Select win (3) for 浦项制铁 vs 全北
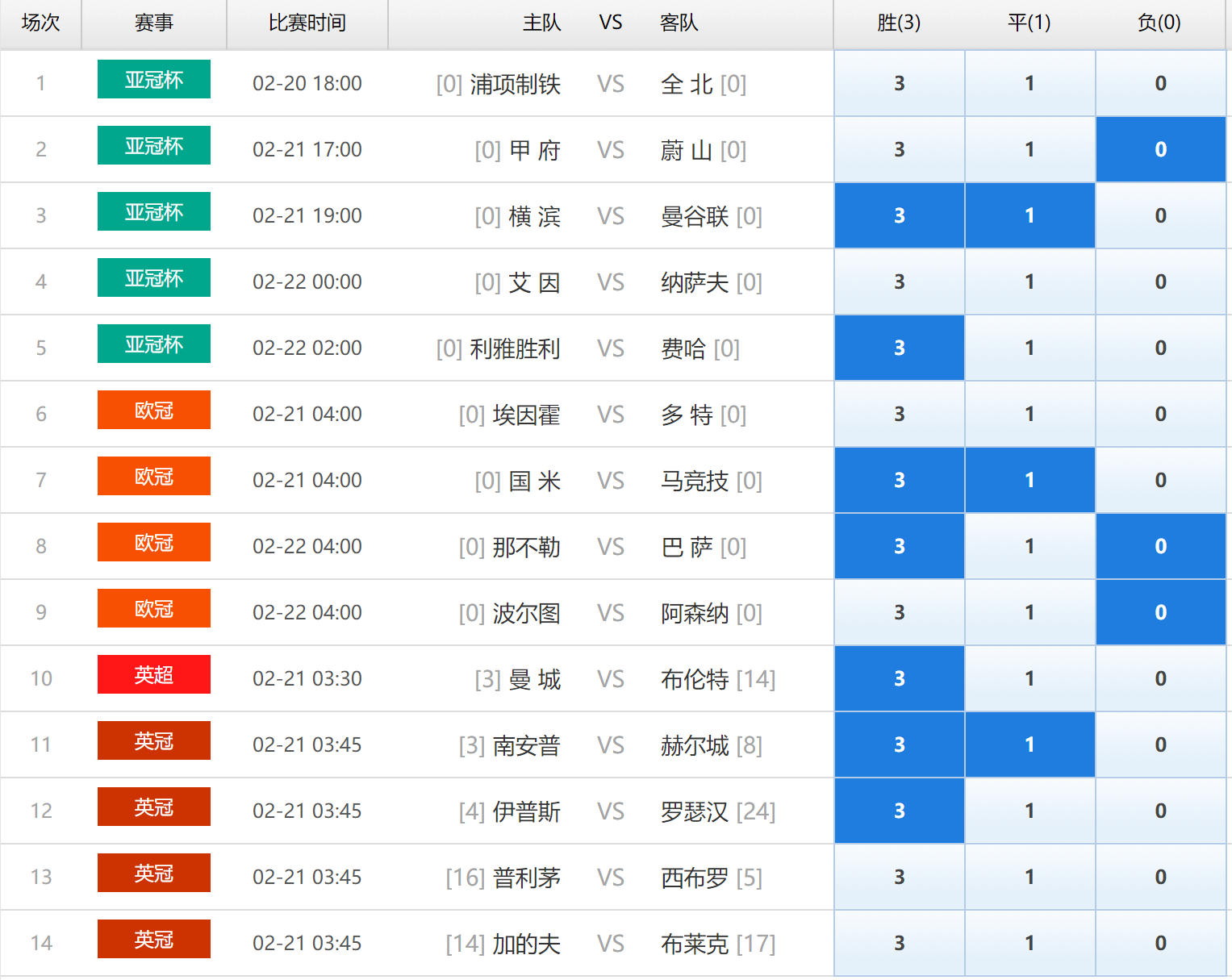Screen dimensions: 1232x980 point(900,83)
